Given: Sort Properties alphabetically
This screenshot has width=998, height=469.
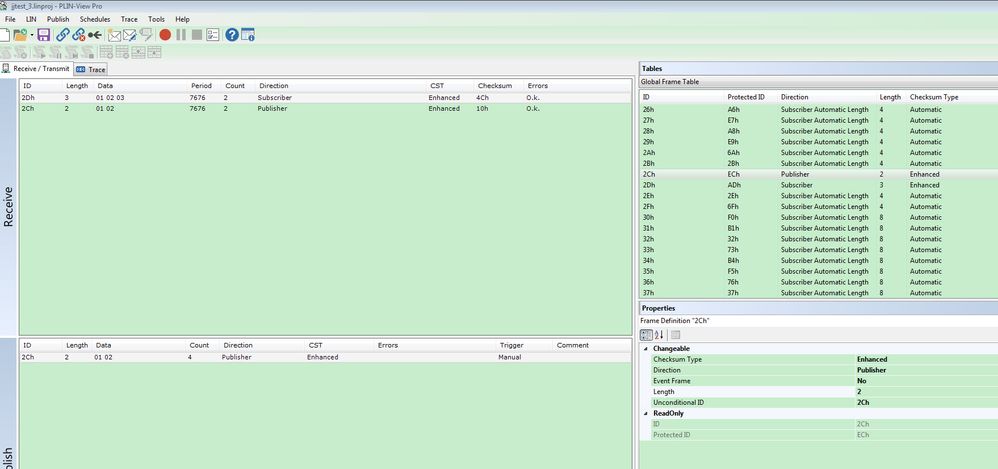Looking at the screenshot, I should pyautogui.click(x=659, y=335).
